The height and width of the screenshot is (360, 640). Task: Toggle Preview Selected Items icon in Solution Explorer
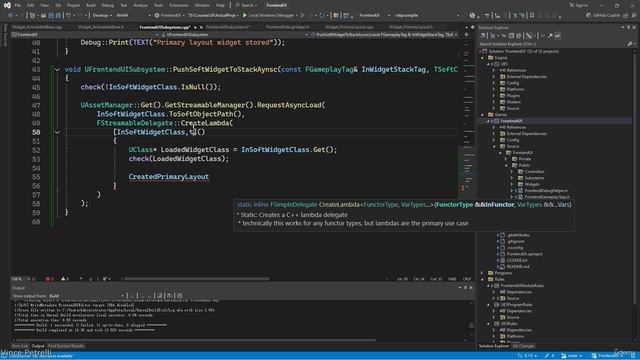558,36
